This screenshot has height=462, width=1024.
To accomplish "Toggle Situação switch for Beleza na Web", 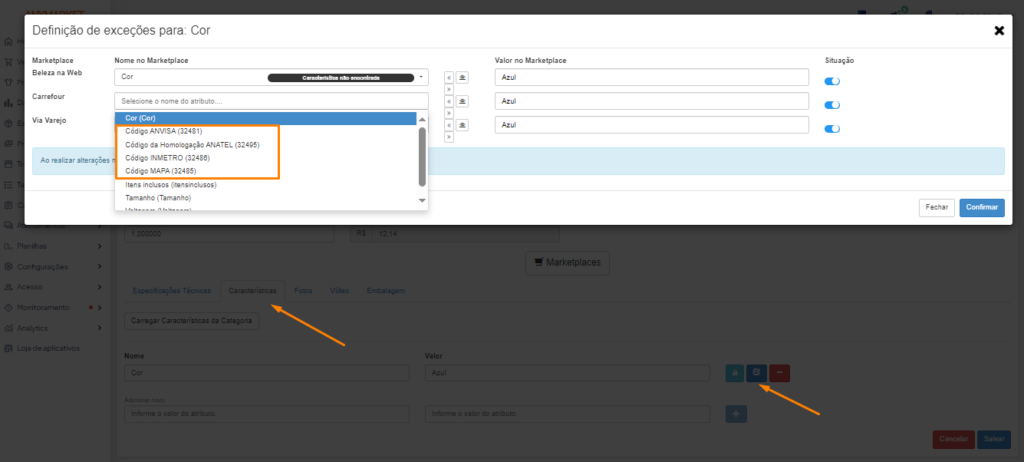I will 832,81.
